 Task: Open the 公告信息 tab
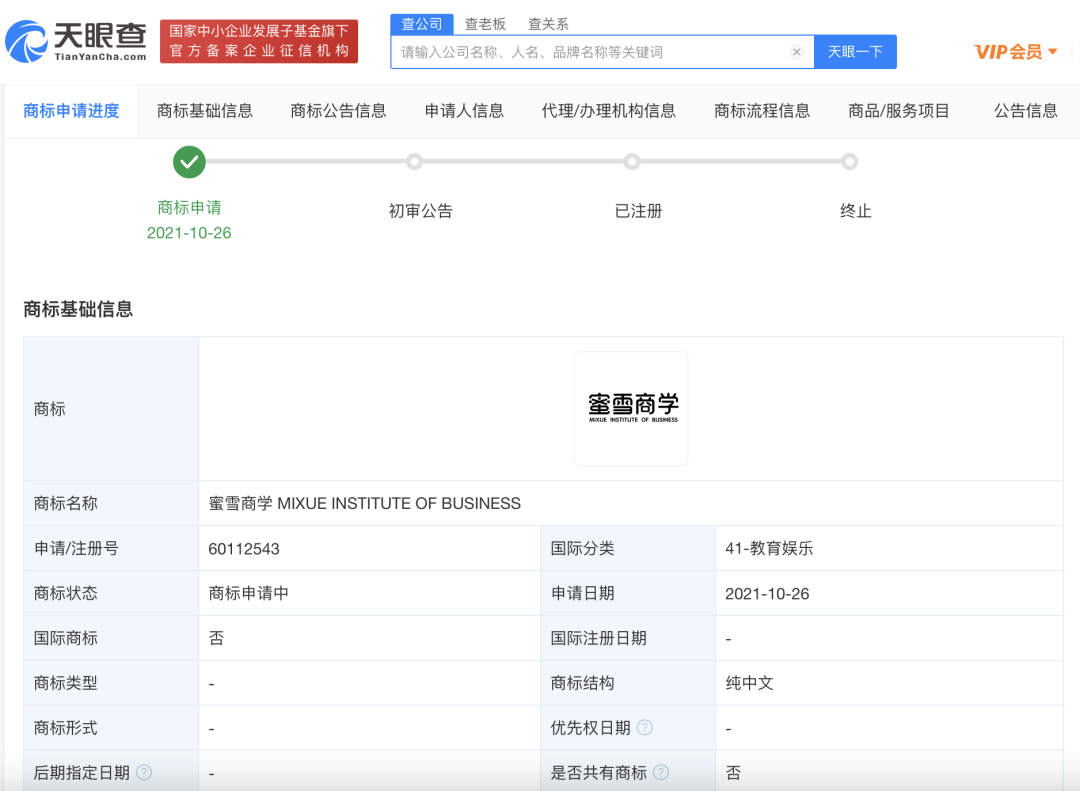point(1026,111)
